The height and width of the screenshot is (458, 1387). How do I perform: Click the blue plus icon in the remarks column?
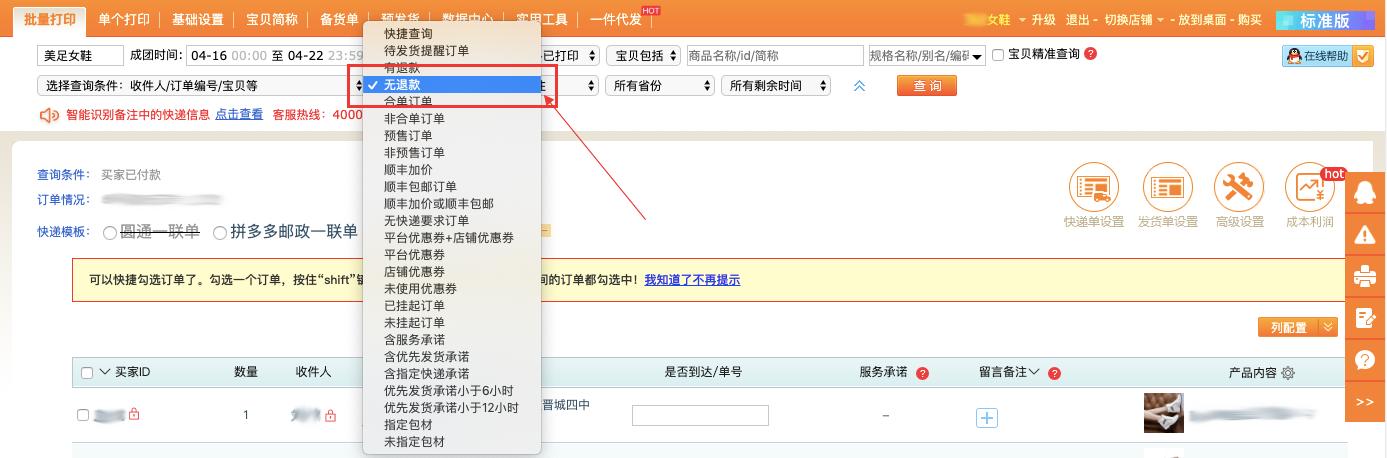coord(986,417)
